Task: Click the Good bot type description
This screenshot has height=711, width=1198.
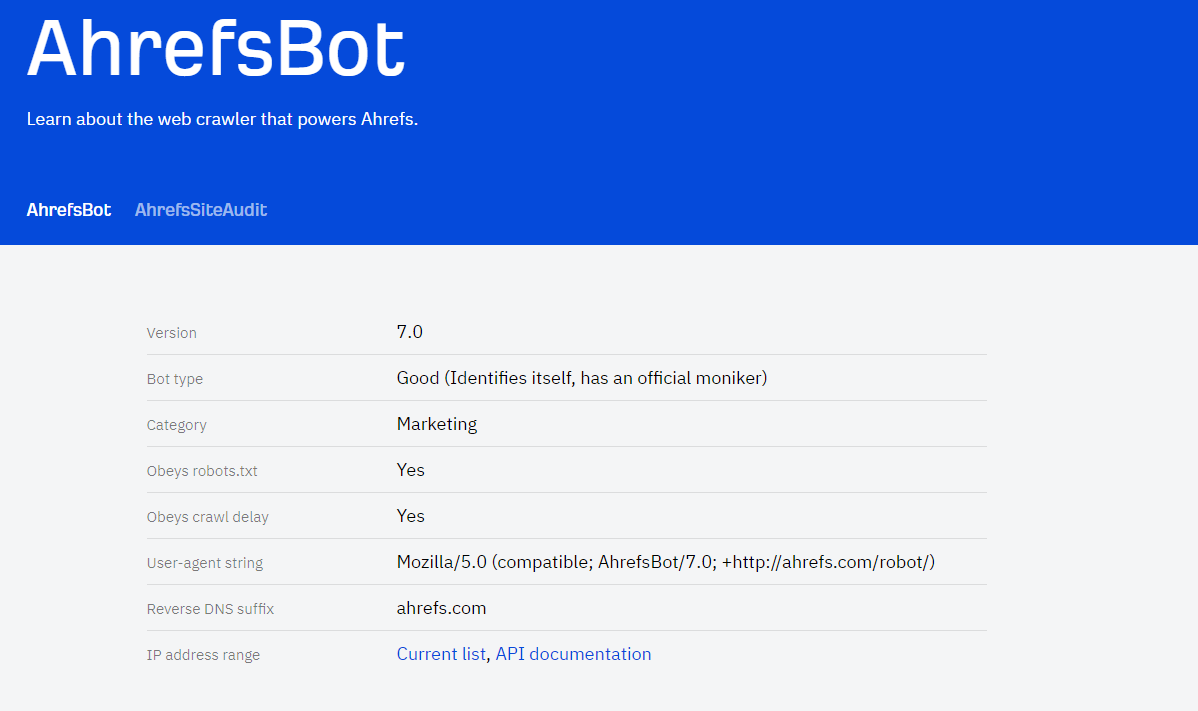Action: click(x=580, y=377)
